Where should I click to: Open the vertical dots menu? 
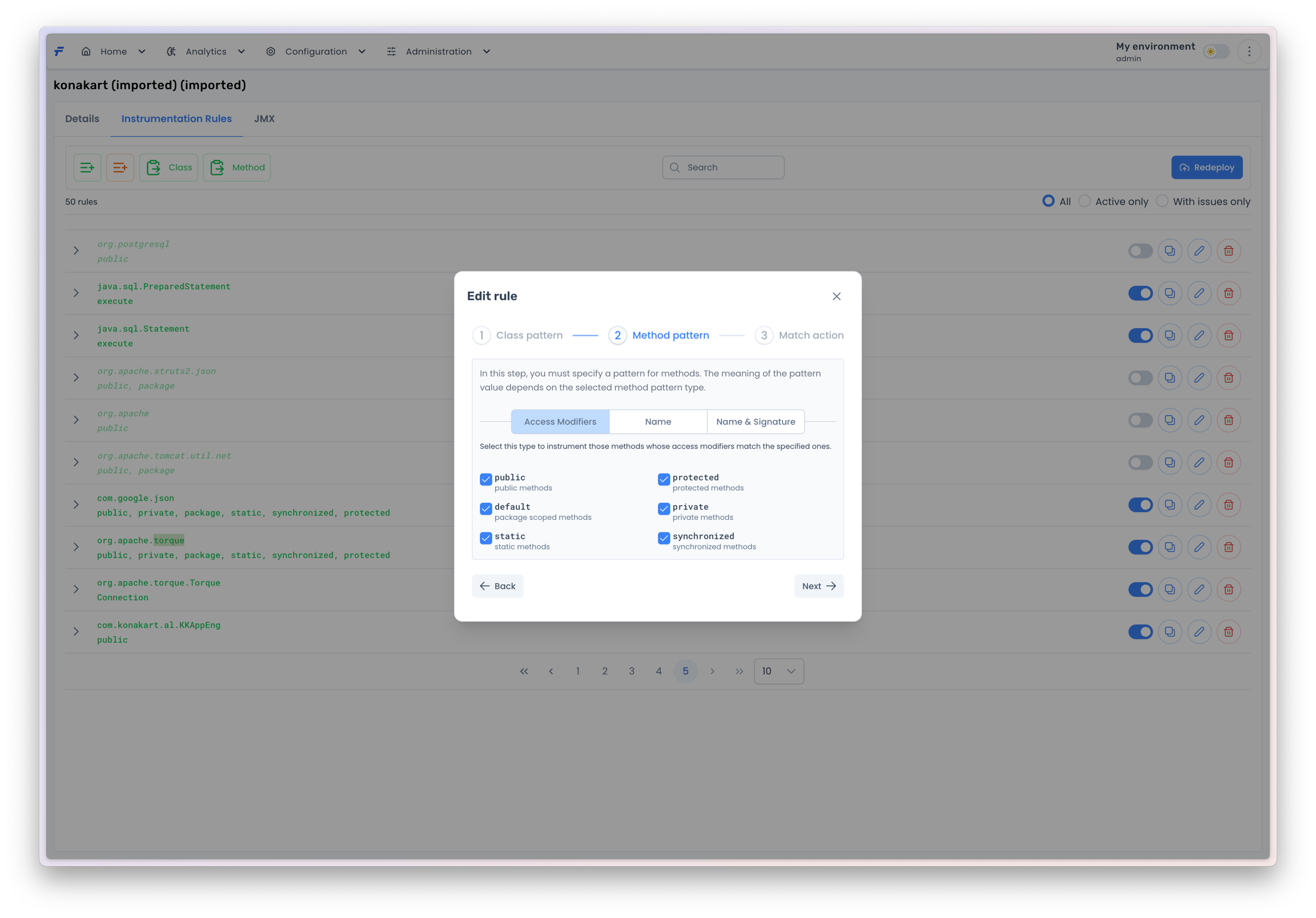click(x=1249, y=51)
